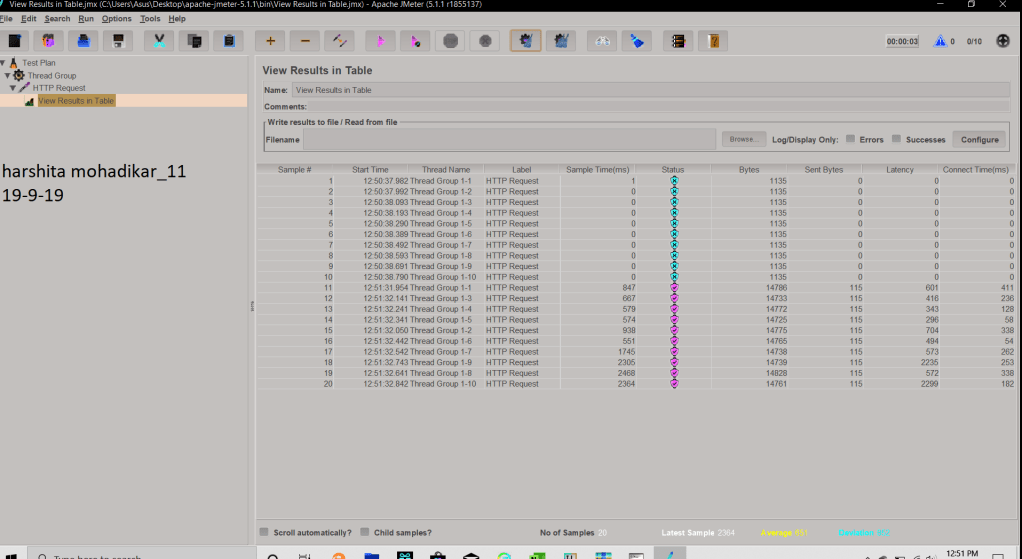Image resolution: width=1022 pixels, height=559 pixels.
Task: Stop the test using the Stop icon
Action: pyautogui.click(x=450, y=41)
